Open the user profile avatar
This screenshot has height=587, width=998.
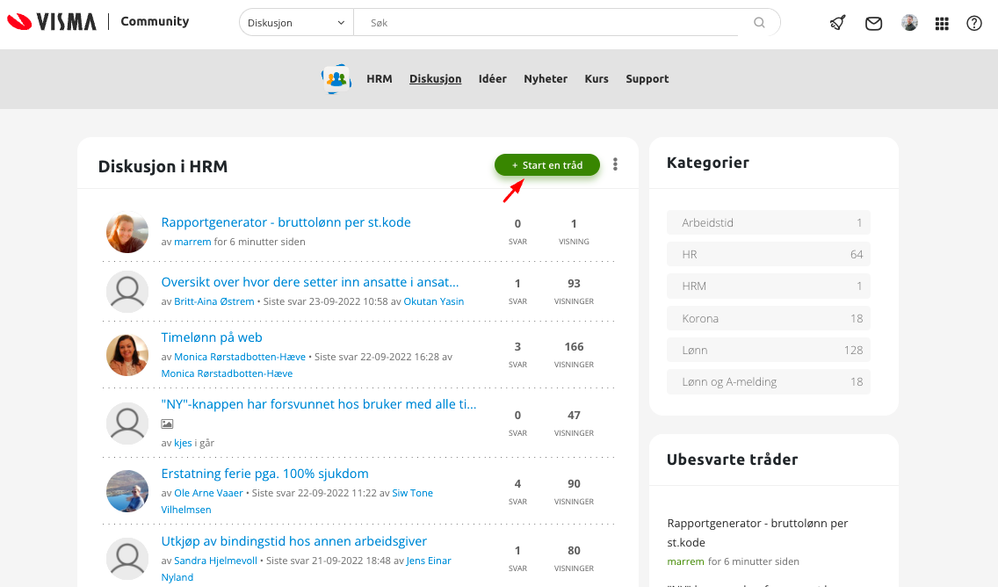(x=910, y=23)
